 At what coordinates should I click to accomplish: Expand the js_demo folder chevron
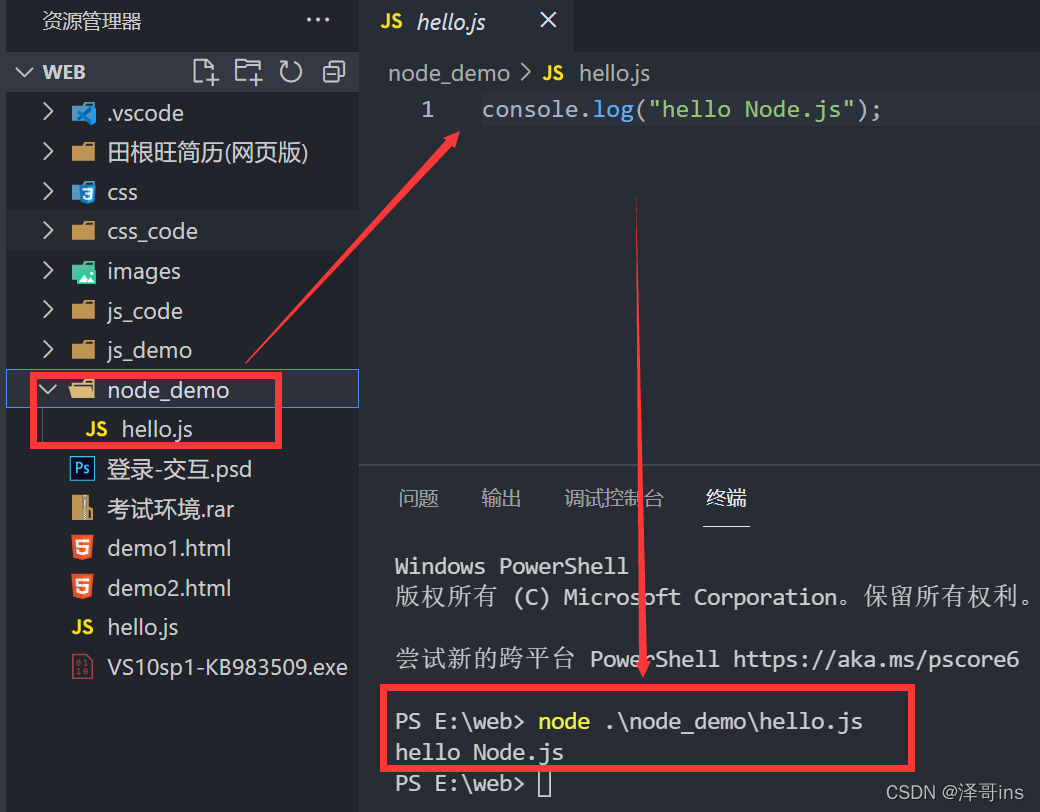coord(48,350)
